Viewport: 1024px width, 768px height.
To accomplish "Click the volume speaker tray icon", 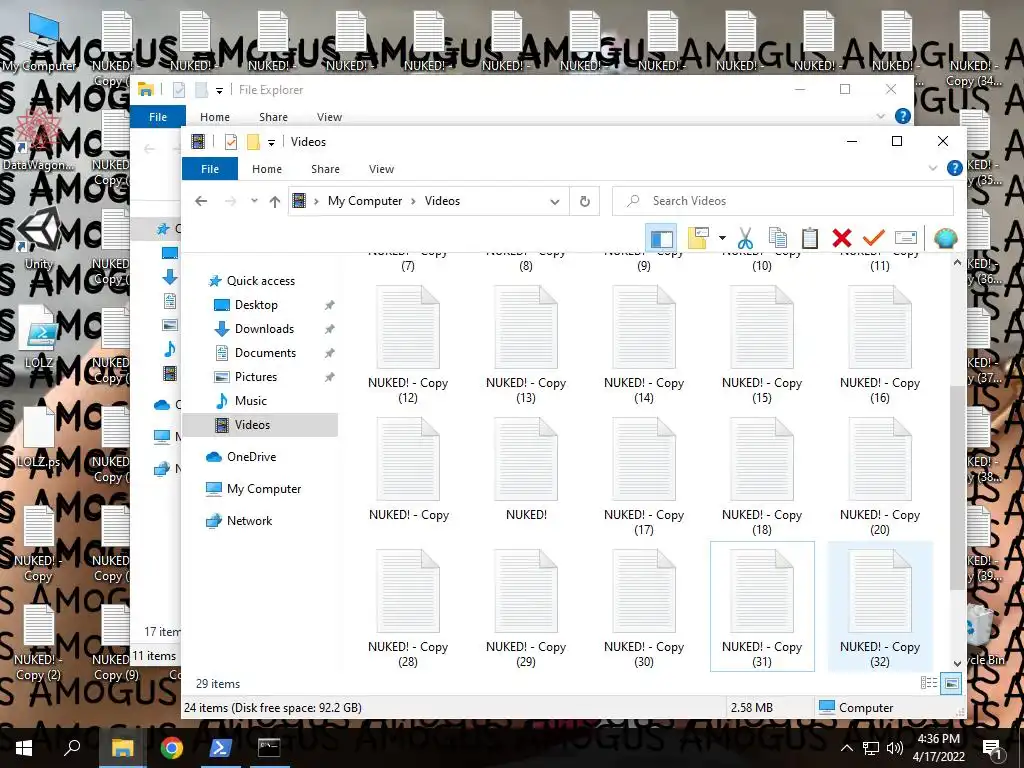I will pos(894,748).
